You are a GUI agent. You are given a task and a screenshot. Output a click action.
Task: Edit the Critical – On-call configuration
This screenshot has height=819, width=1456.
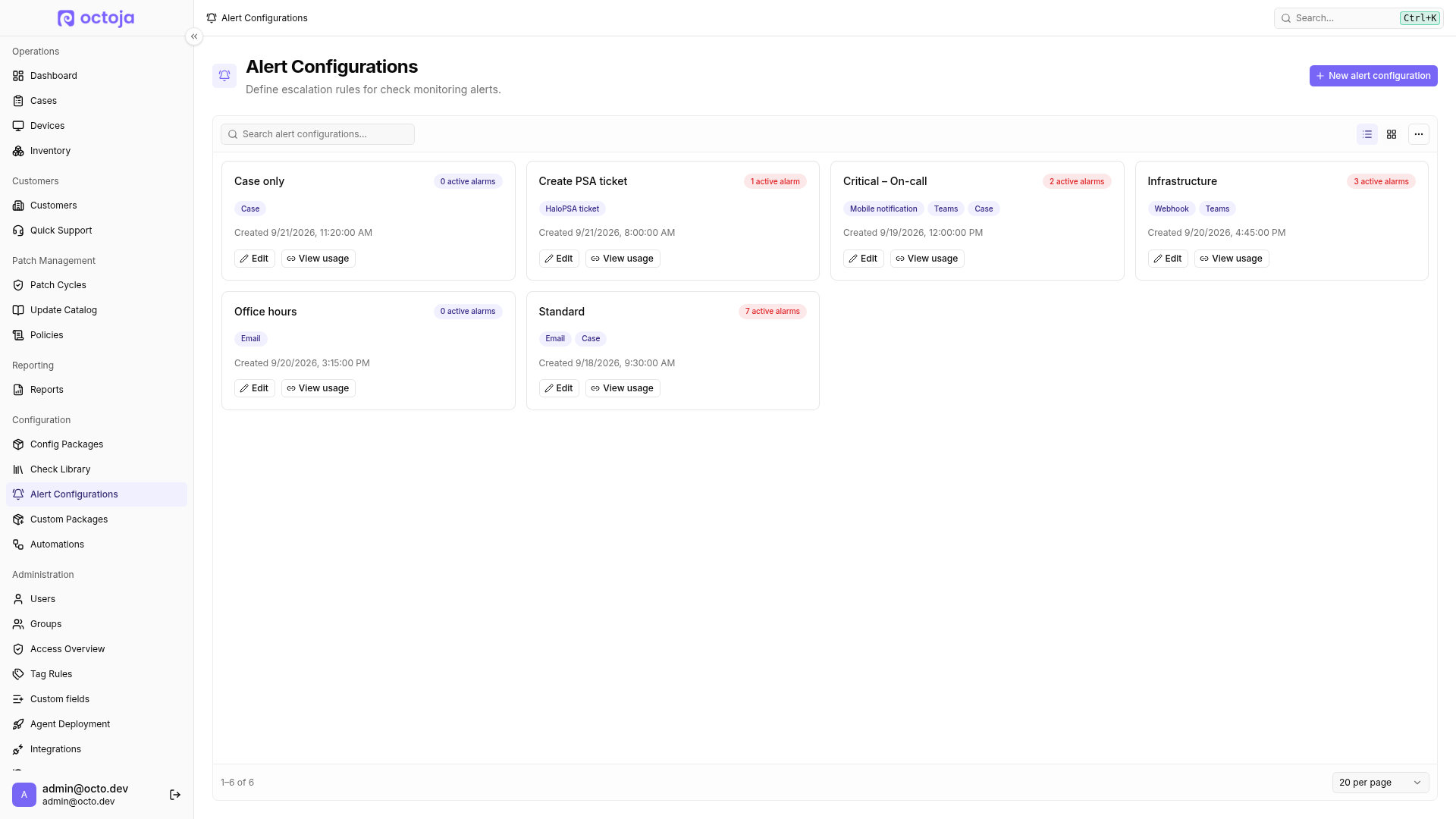click(x=864, y=259)
